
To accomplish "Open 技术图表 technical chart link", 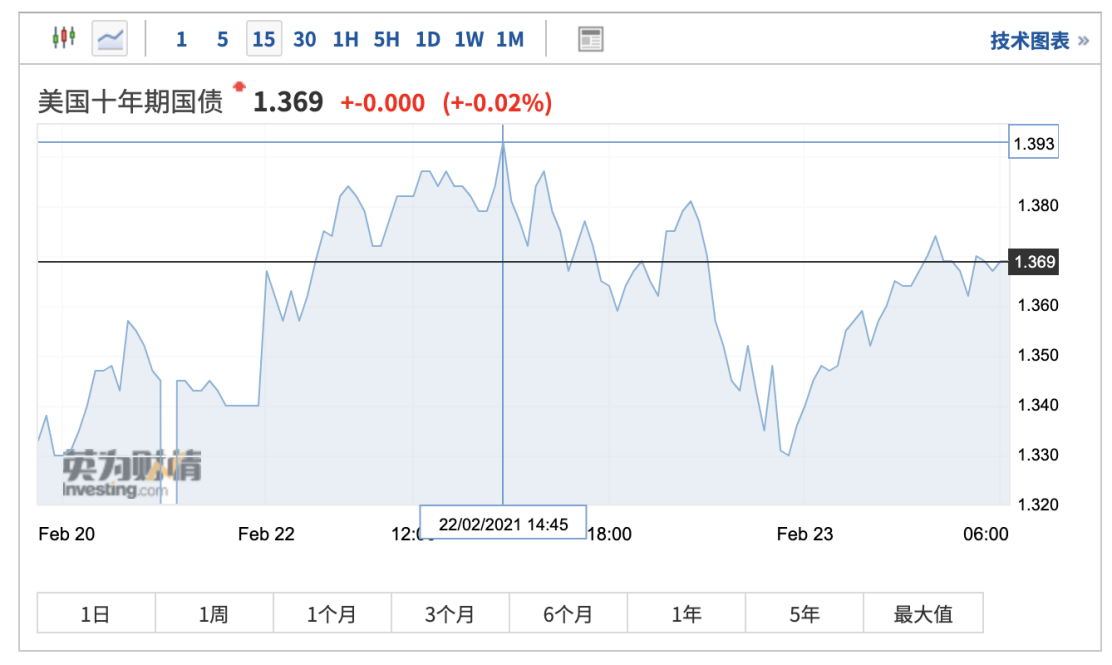I will pyautogui.click(x=1039, y=40).
